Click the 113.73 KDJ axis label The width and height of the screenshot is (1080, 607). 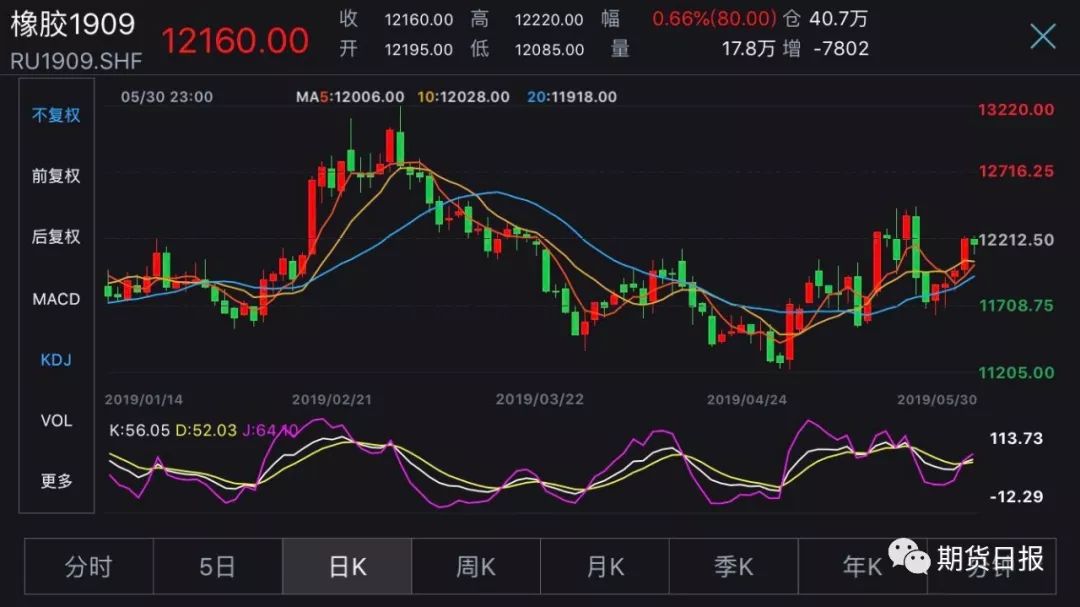(1016, 438)
